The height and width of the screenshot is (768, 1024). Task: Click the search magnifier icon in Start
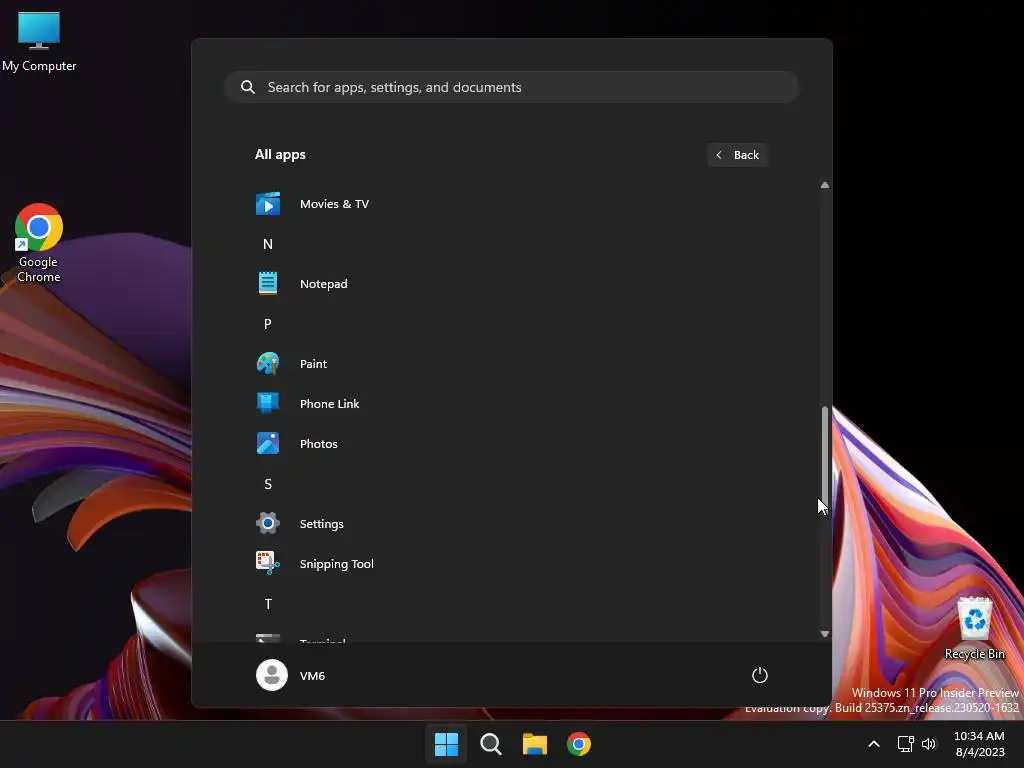[248, 87]
